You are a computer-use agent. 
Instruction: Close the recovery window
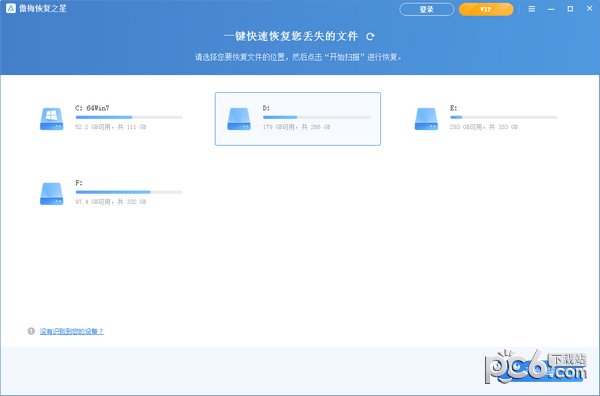point(590,8)
